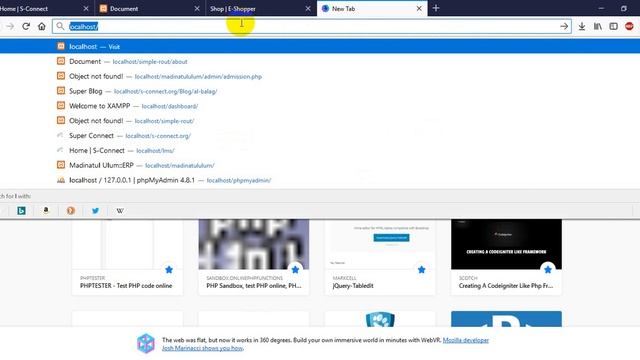The width and height of the screenshot is (640, 360).
Task: Choose Object not found admission.php suggestion
Action: 320,76
